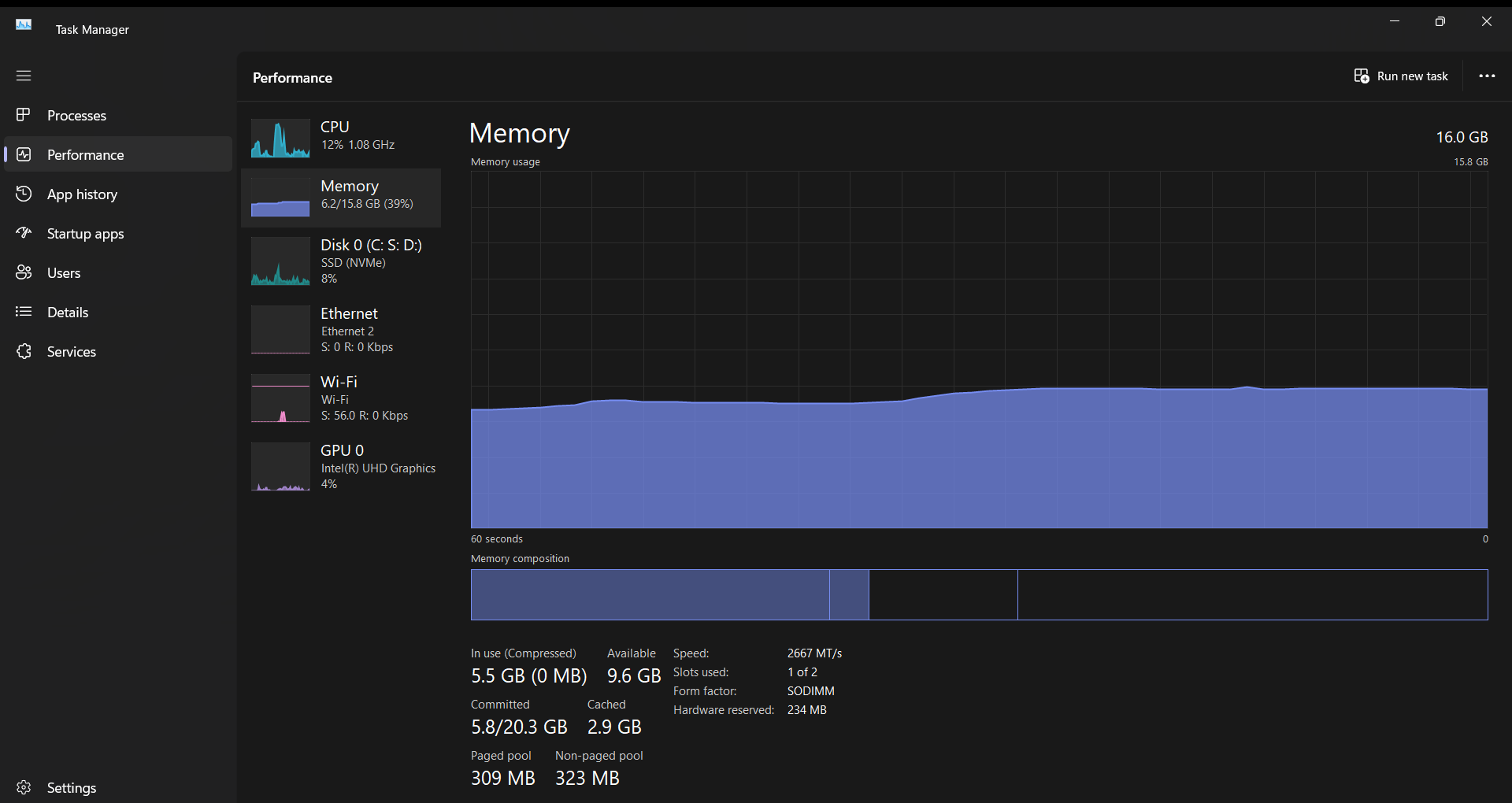Select the Ethernet mini graph thumbnail
1512x803 pixels.
pyautogui.click(x=280, y=330)
